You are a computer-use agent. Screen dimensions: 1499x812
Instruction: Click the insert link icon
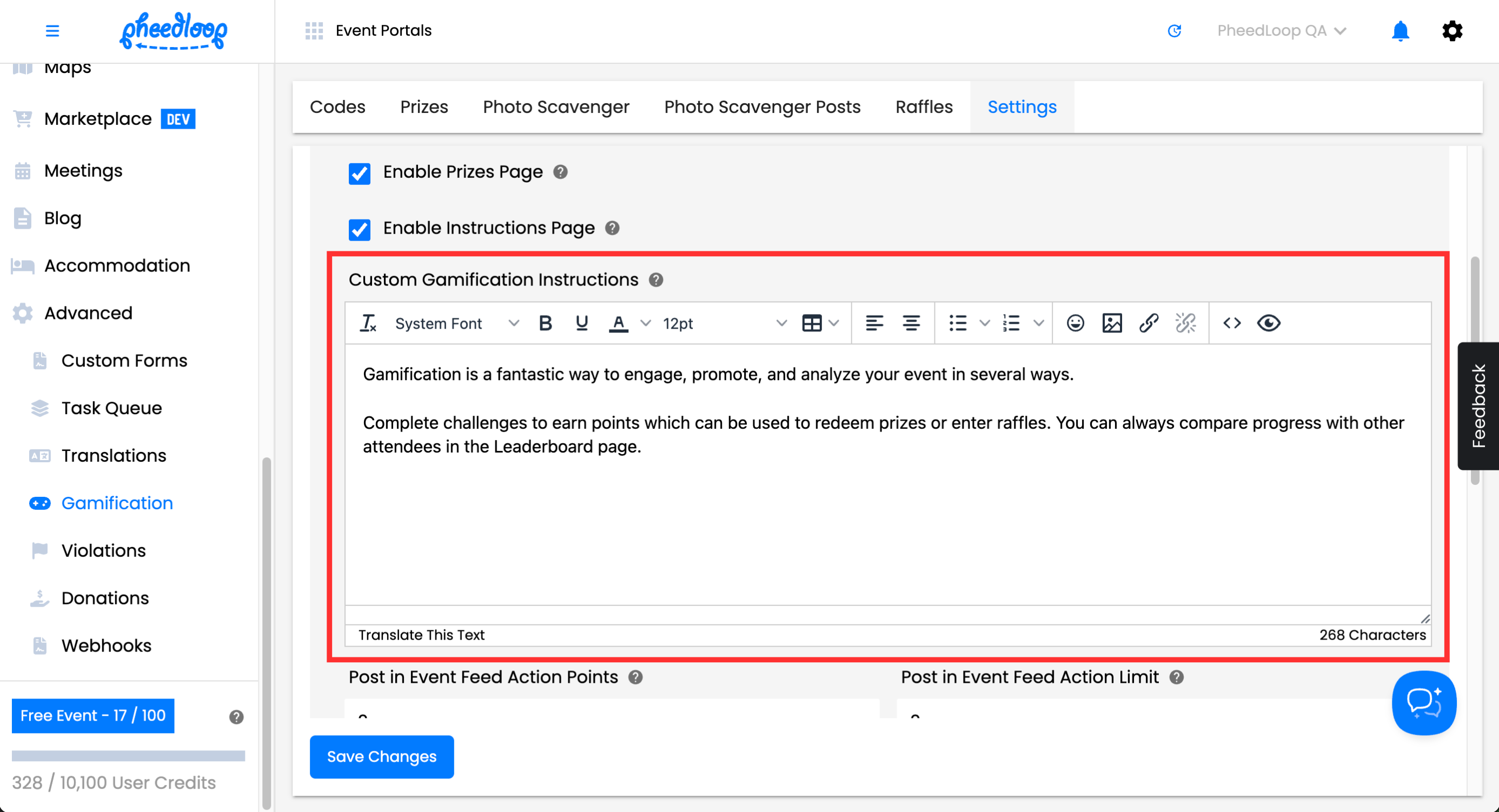pos(1148,323)
